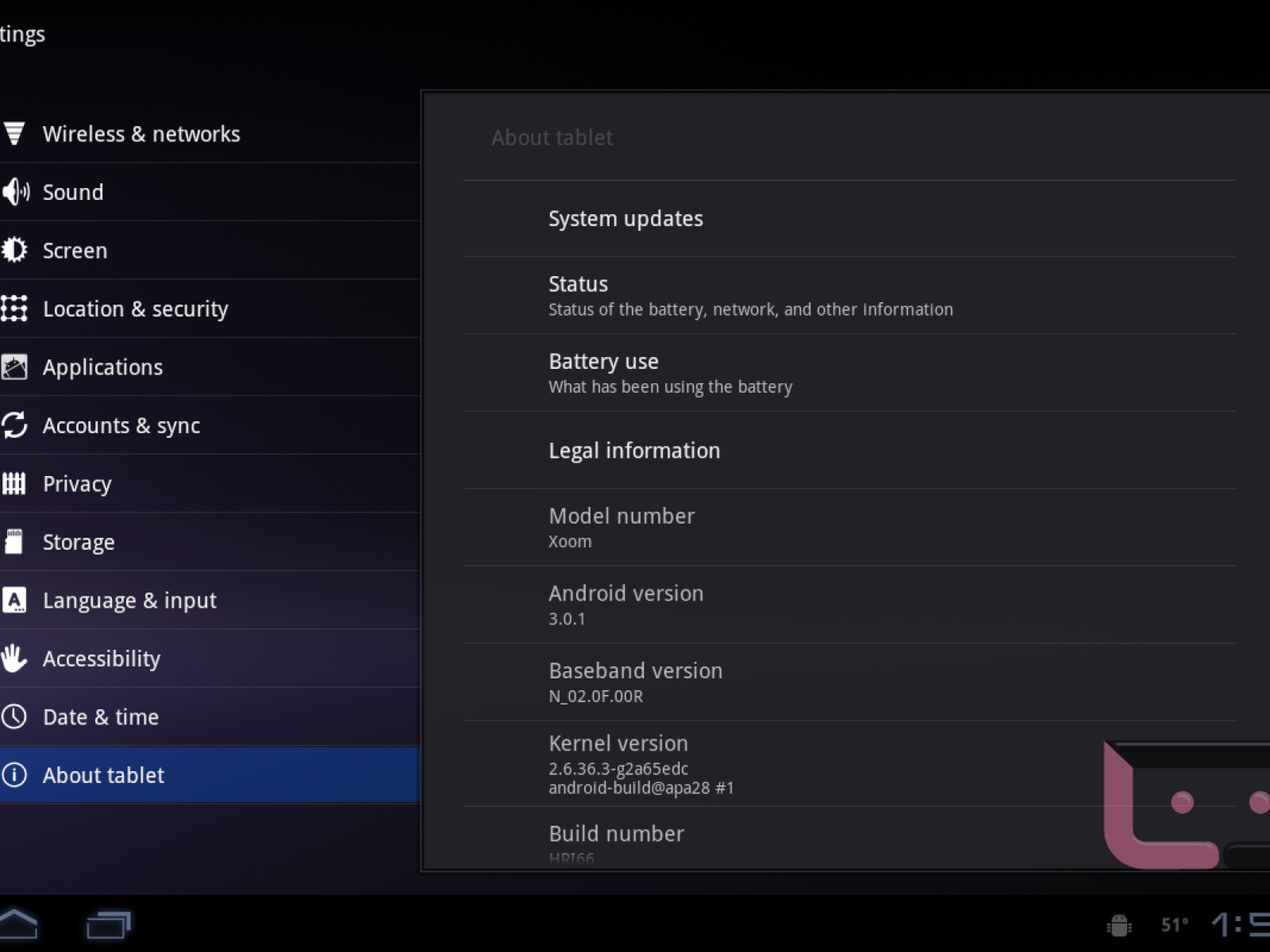Select About tablet in the sidebar
Screen dimensions: 1270x952
[x=103, y=775]
